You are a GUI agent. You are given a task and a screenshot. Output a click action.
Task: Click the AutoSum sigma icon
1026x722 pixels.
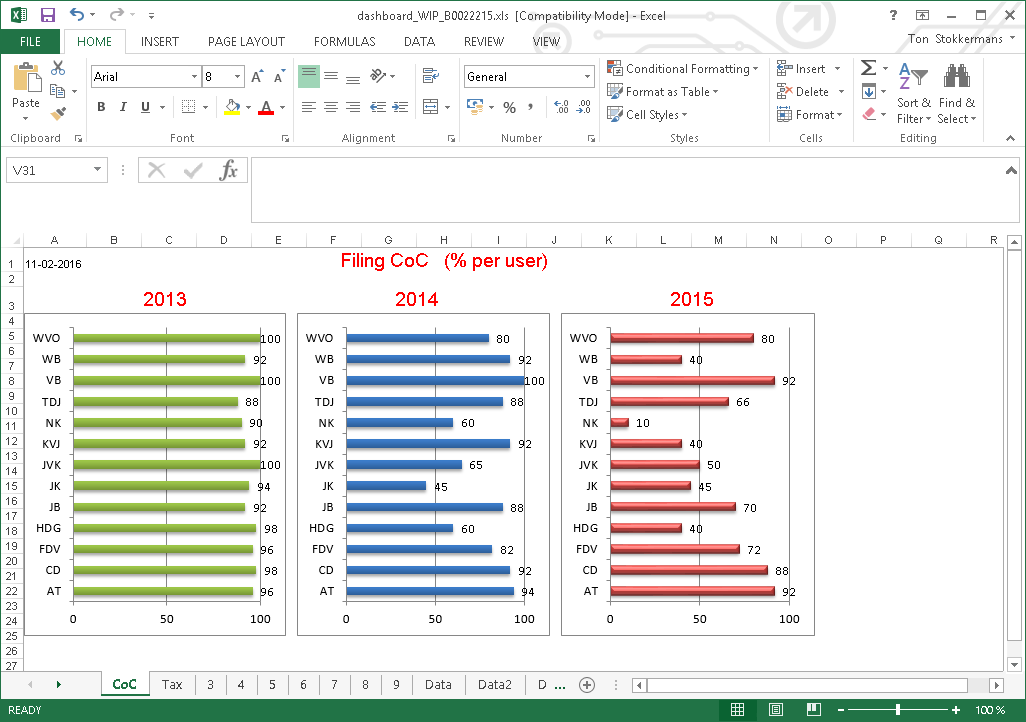tap(868, 67)
